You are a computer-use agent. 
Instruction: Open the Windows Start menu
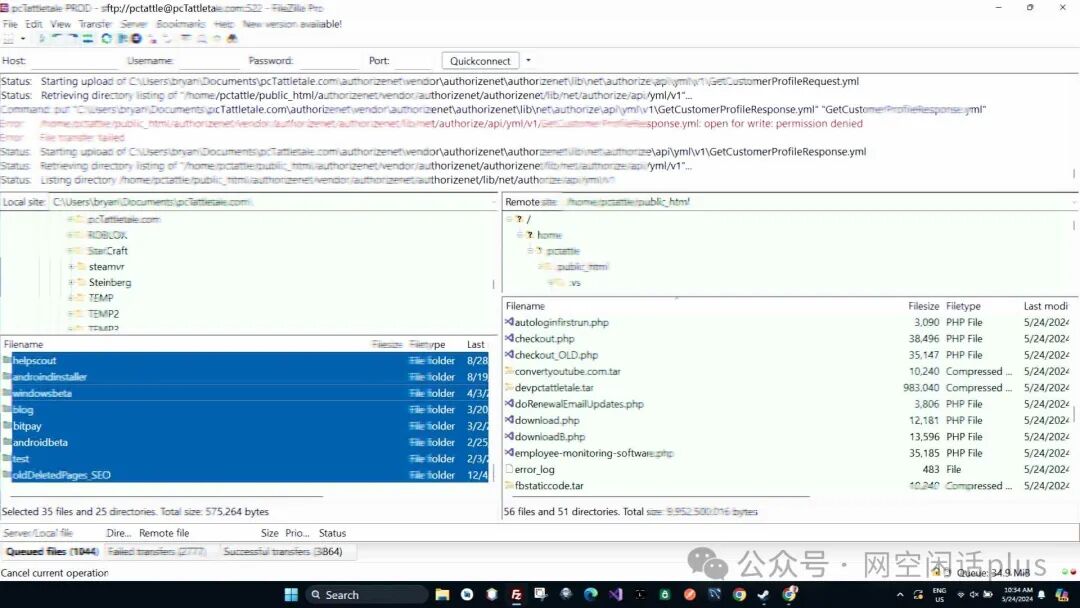click(291, 594)
